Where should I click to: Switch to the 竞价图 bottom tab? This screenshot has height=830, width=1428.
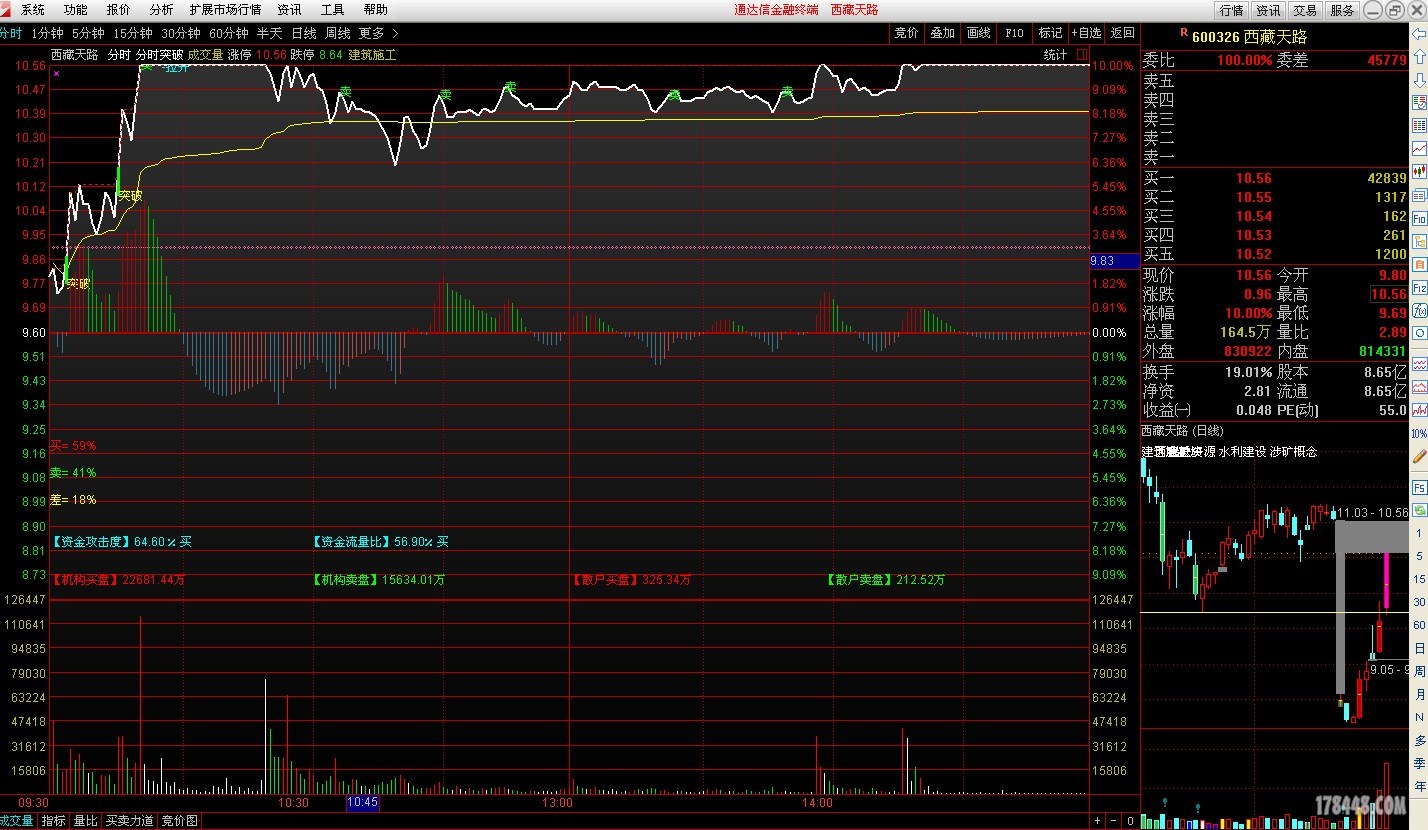pos(179,821)
